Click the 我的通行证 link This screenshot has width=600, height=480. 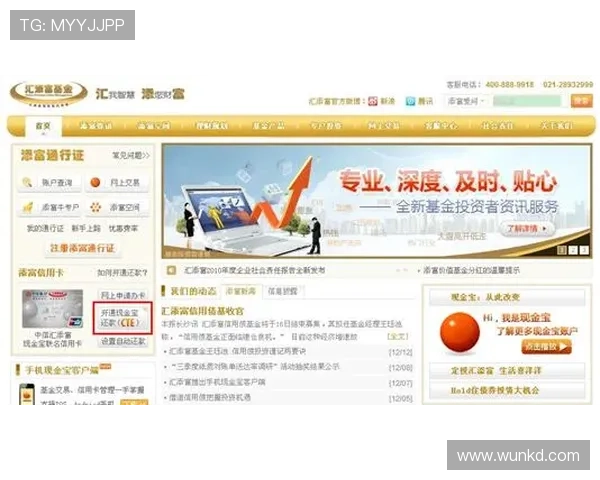45,229
